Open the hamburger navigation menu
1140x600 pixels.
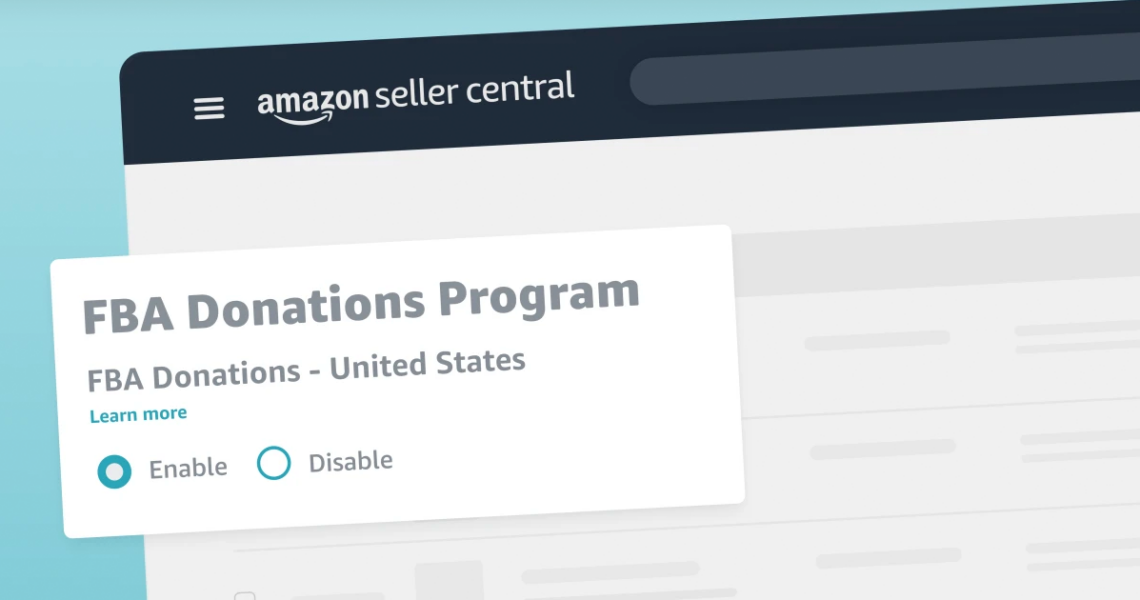[x=209, y=108]
